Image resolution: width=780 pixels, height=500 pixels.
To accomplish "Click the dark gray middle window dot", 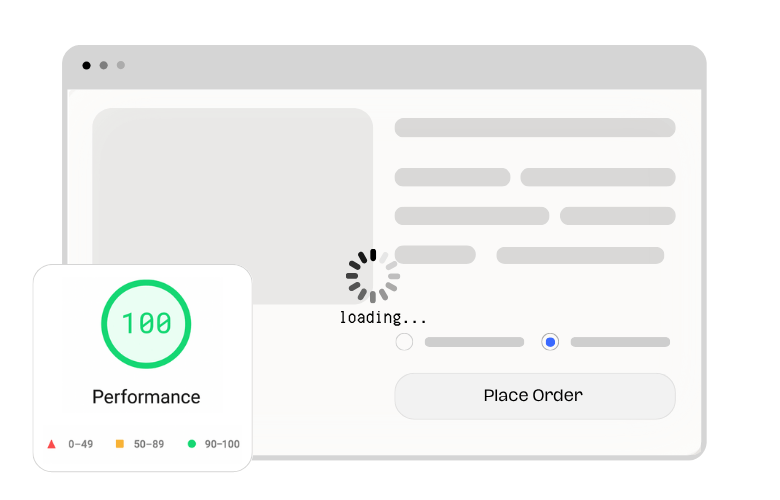I will pyautogui.click(x=103, y=65).
